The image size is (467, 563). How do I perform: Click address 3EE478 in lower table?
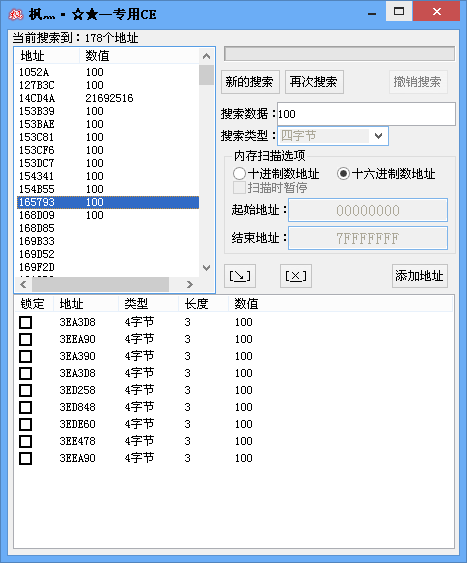point(78,441)
